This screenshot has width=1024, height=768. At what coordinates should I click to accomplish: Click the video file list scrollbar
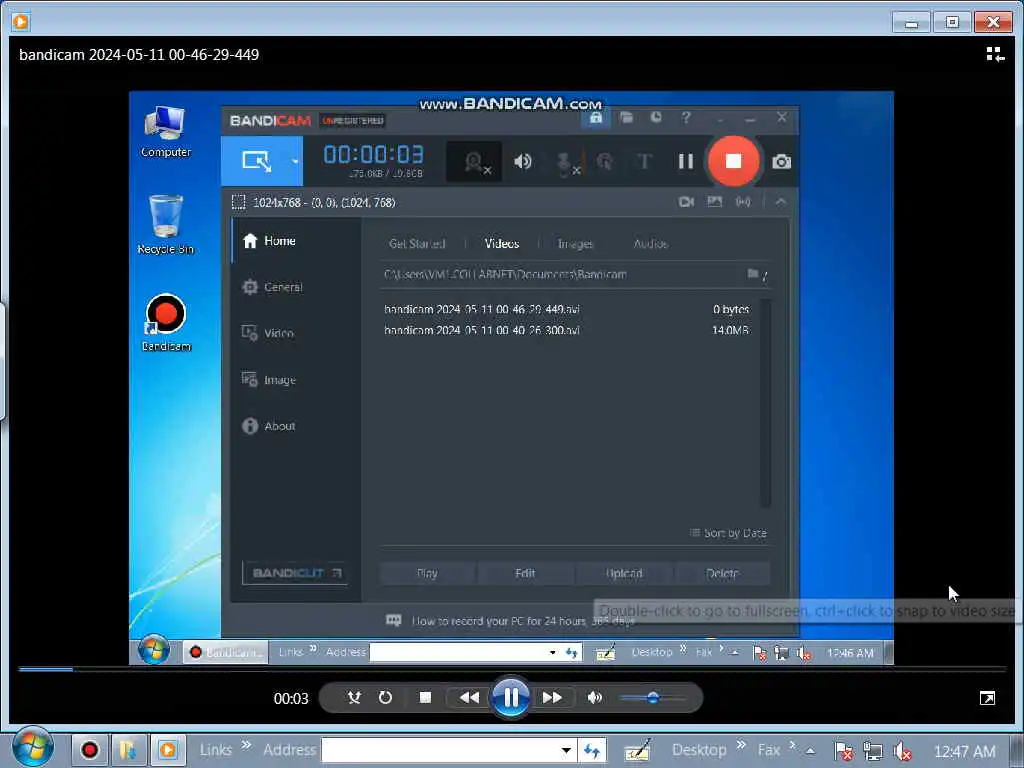[765, 402]
